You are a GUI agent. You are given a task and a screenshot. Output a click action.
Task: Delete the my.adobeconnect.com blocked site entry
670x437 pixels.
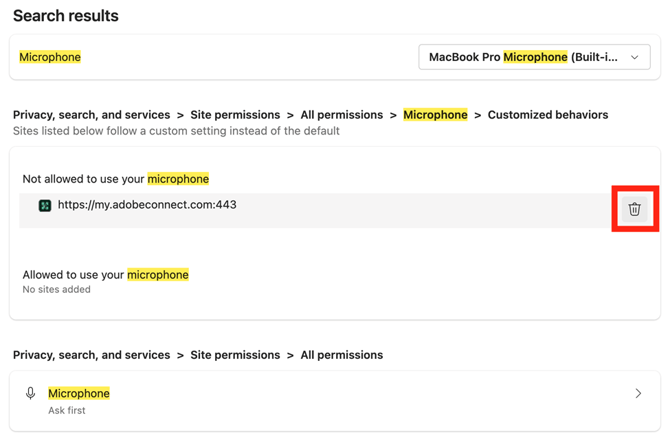pos(634,209)
